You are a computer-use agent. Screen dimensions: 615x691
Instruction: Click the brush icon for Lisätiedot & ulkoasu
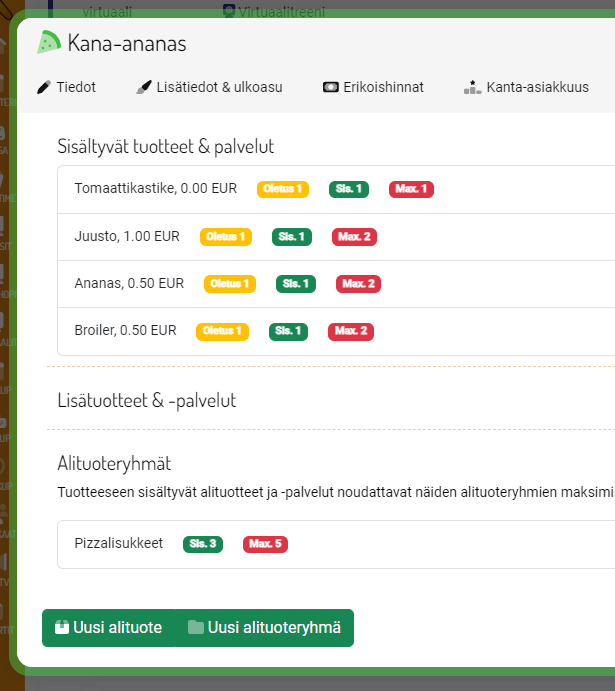coord(143,88)
